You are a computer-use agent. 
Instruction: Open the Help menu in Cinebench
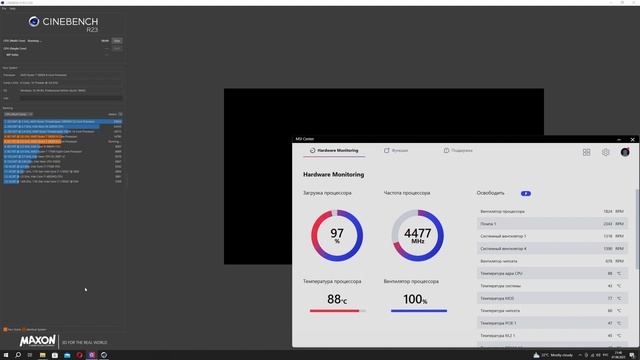click(13, 8)
